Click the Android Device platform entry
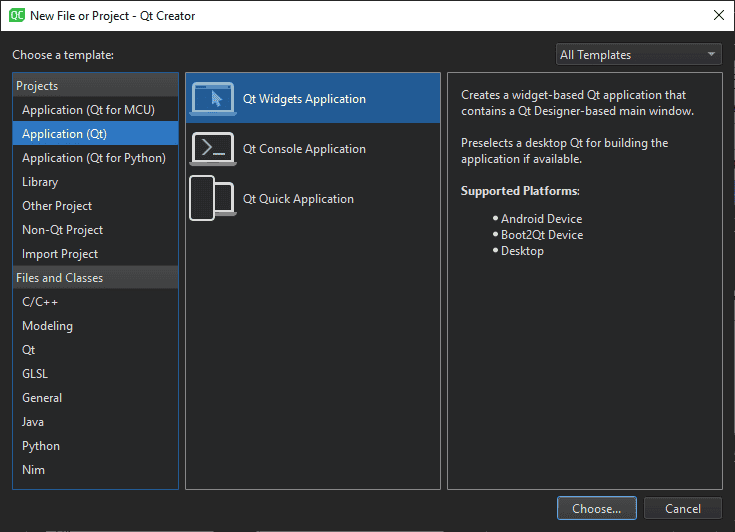This screenshot has height=532, width=735. point(541,219)
